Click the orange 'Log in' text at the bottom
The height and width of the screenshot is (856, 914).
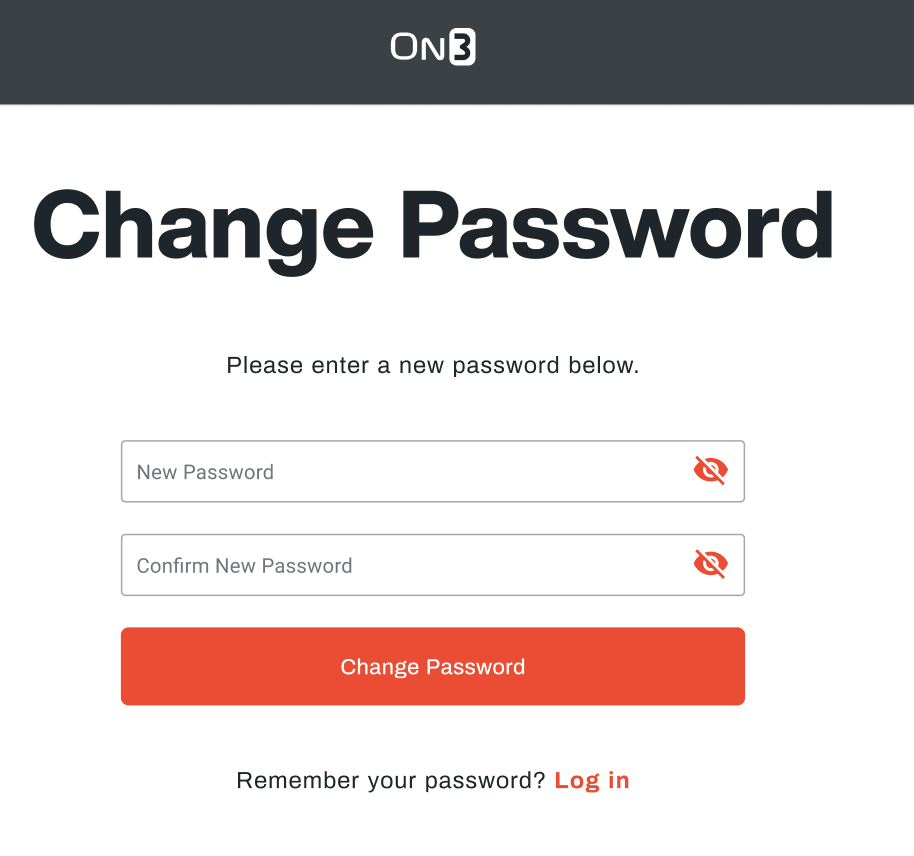pyautogui.click(x=592, y=780)
